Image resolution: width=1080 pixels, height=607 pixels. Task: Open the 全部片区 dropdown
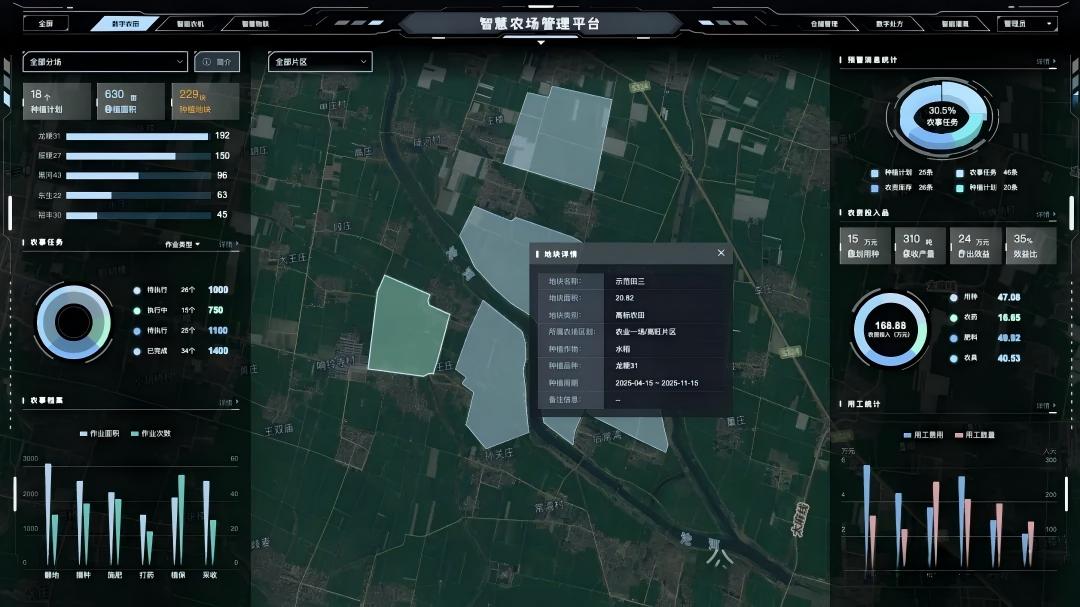coord(320,62)
